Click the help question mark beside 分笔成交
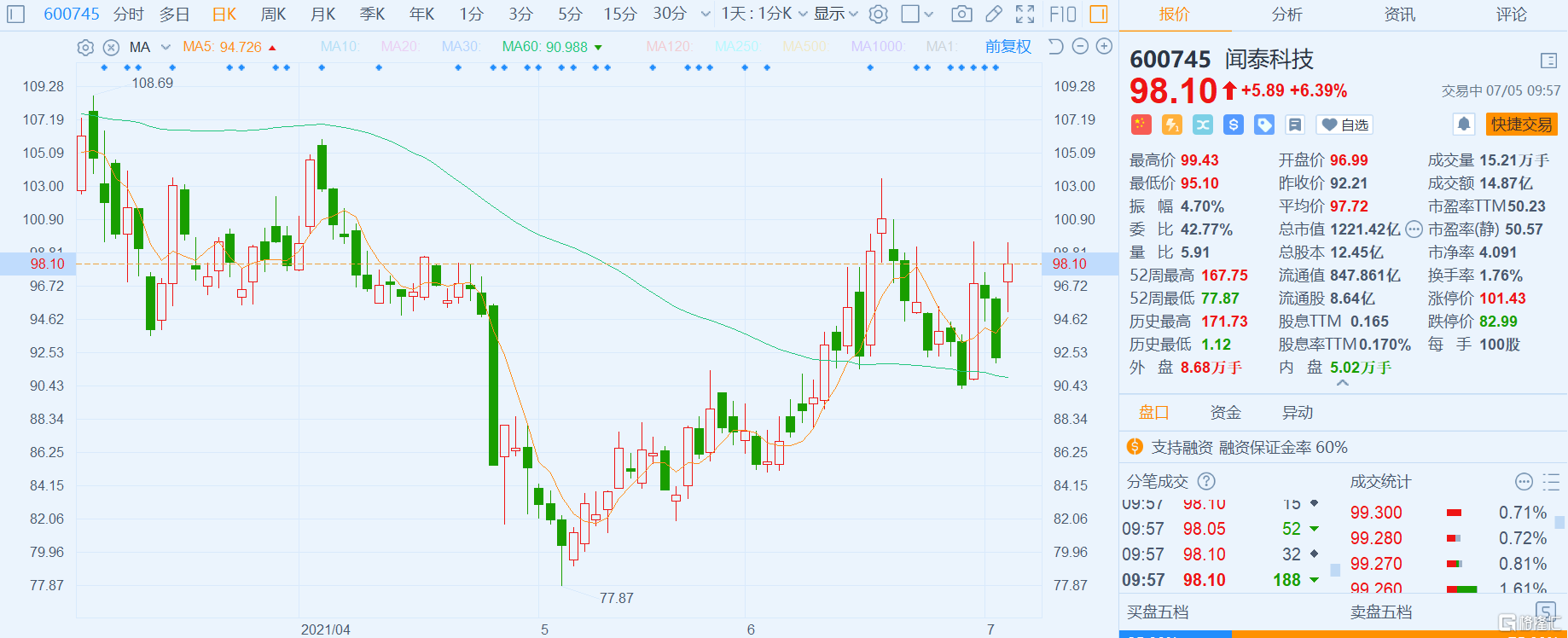Image resolution: width=1568 pixels, height=638 pixels. click(x=1206, y=481)
